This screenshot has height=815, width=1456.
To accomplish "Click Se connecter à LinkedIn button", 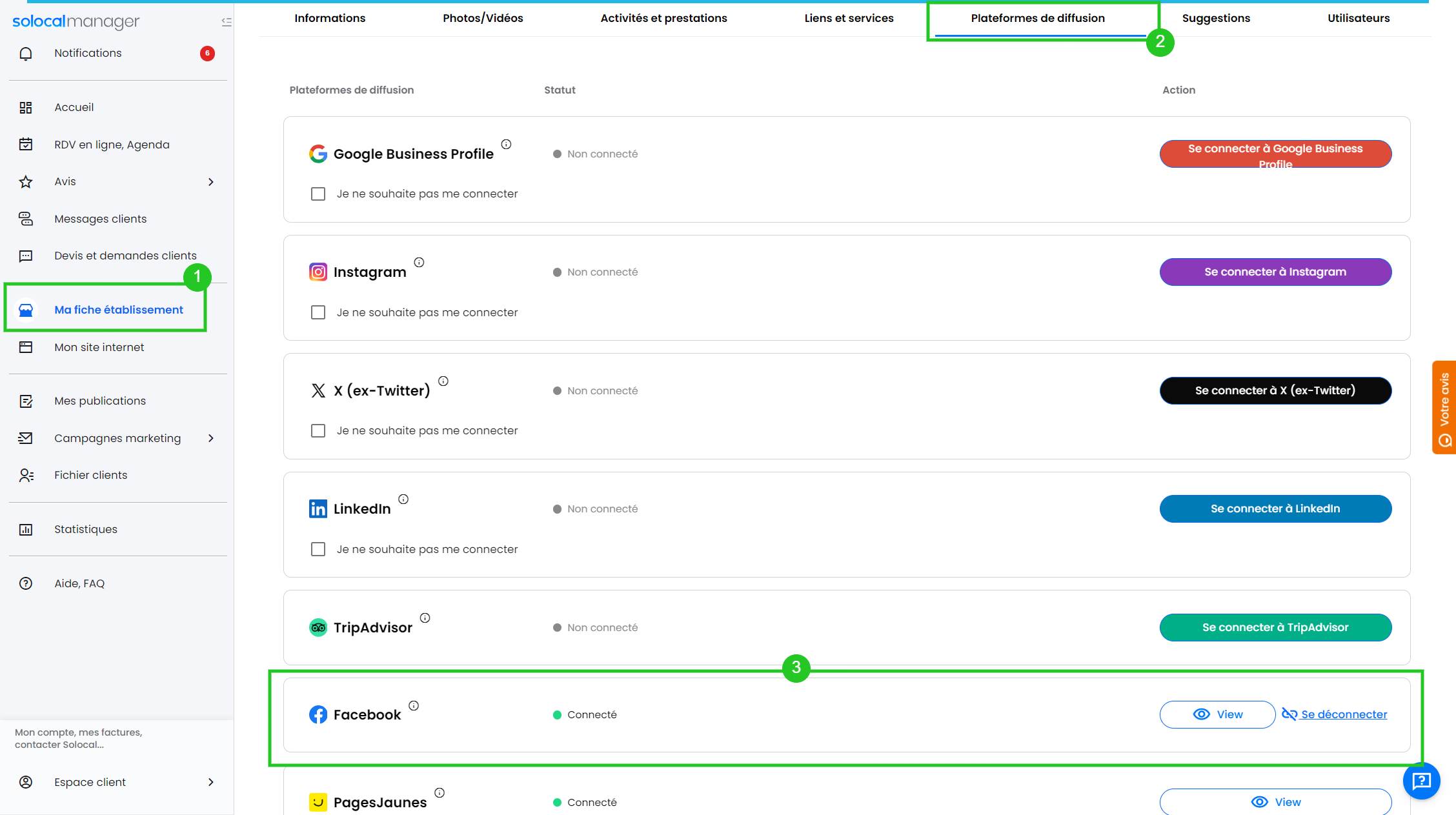I will tap(1275, 508).
